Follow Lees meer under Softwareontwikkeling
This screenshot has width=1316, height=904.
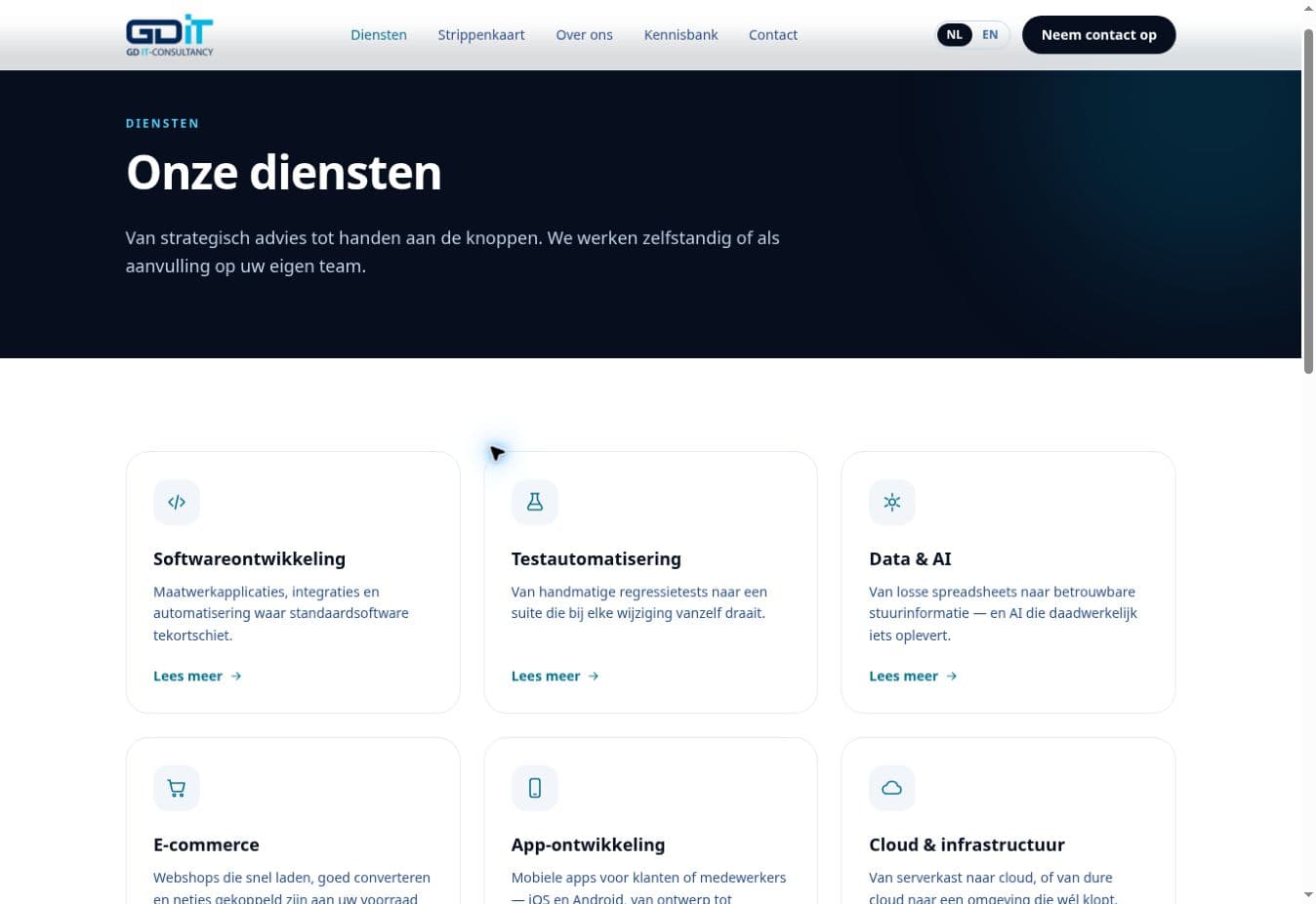[197, 676]
